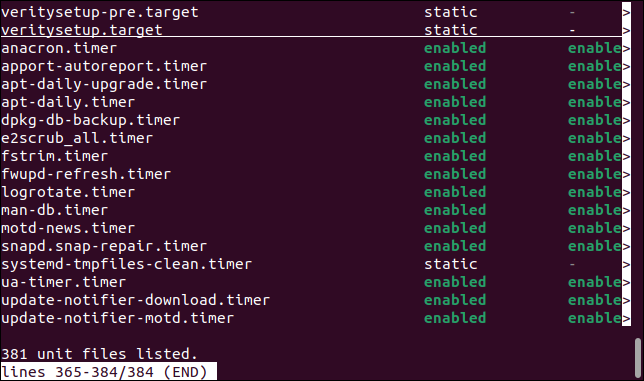Viewport: 644px width, 381px height.
Task: Click the dpkg-db-backup.timer unit name
Action: click(x=91, y=120)
